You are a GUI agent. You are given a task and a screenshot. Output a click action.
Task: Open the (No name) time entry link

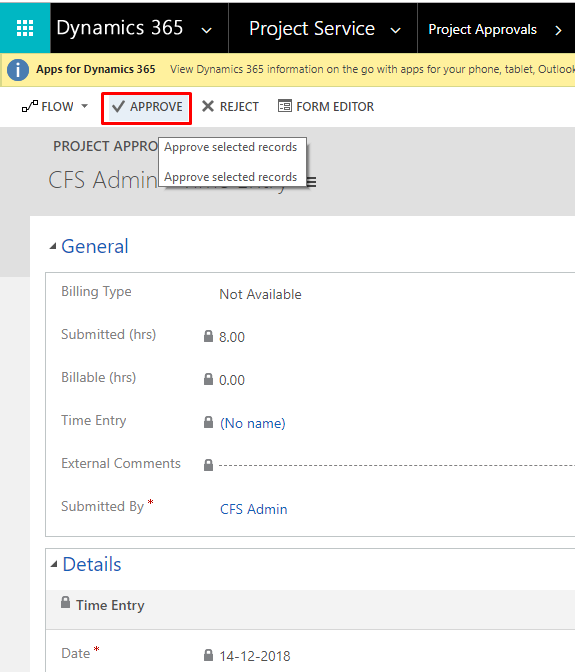[x=253, y=423]
